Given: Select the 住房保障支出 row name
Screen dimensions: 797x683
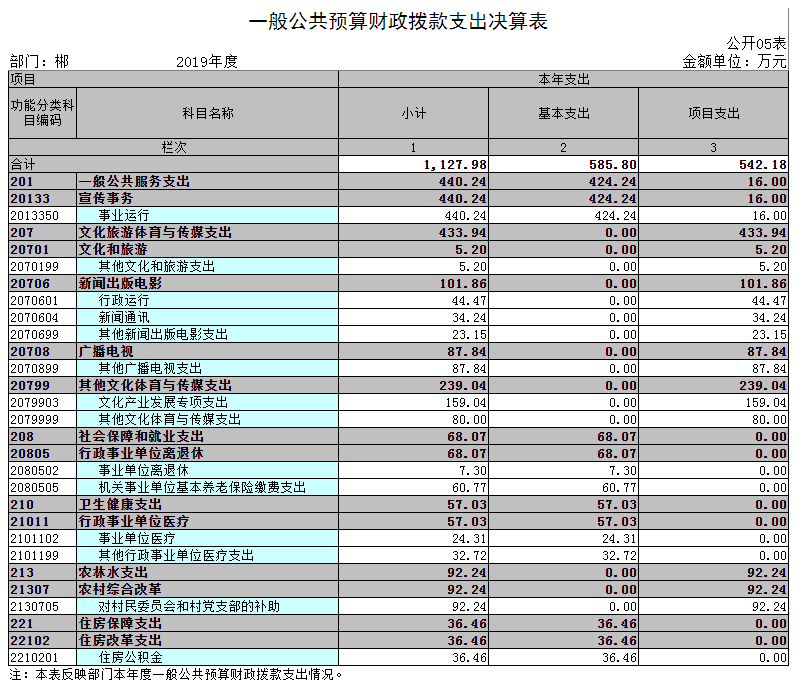Looking at the screenshot, I should point(120,624).
